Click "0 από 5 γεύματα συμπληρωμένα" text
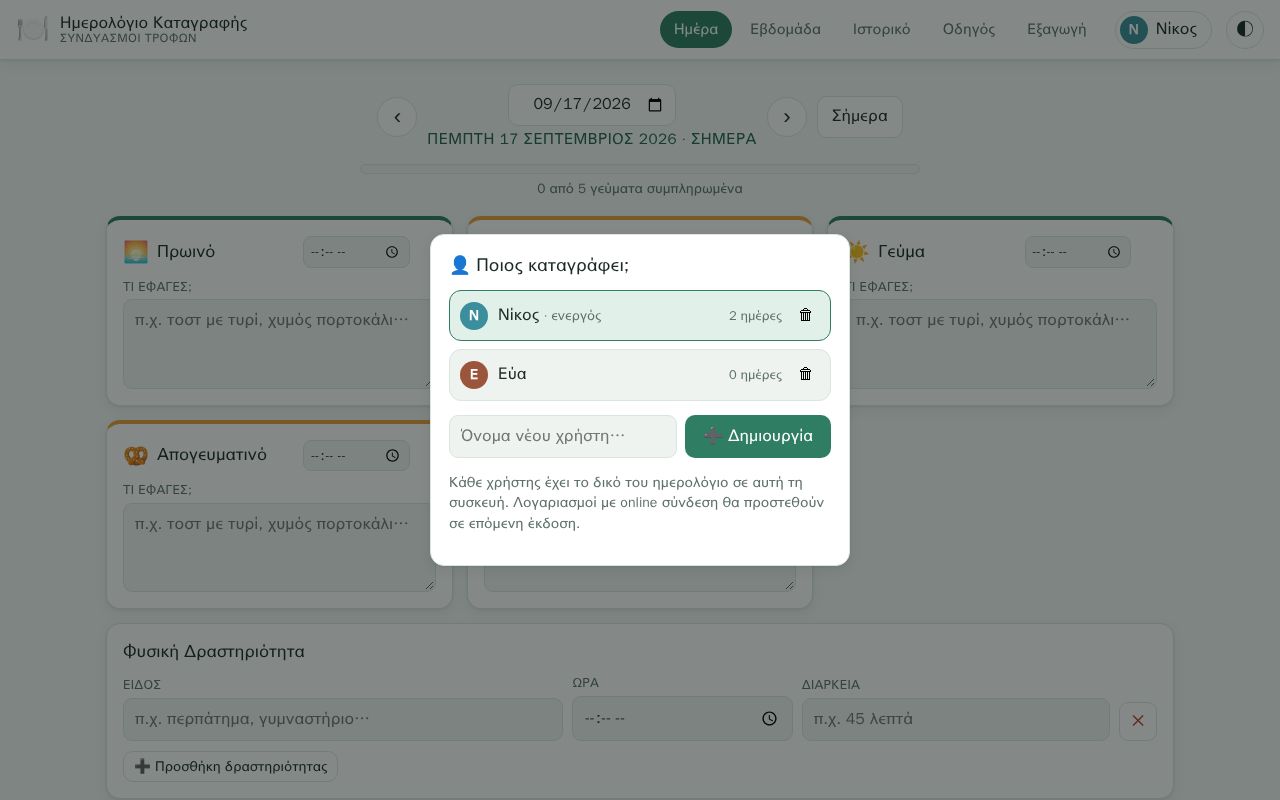Screen dimensions: 1280x800 (640, 188)
